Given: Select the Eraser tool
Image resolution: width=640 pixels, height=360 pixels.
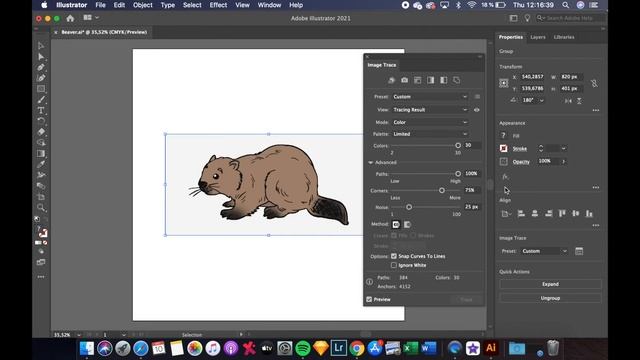Looking at the screenshot, I should click(41, 132).
